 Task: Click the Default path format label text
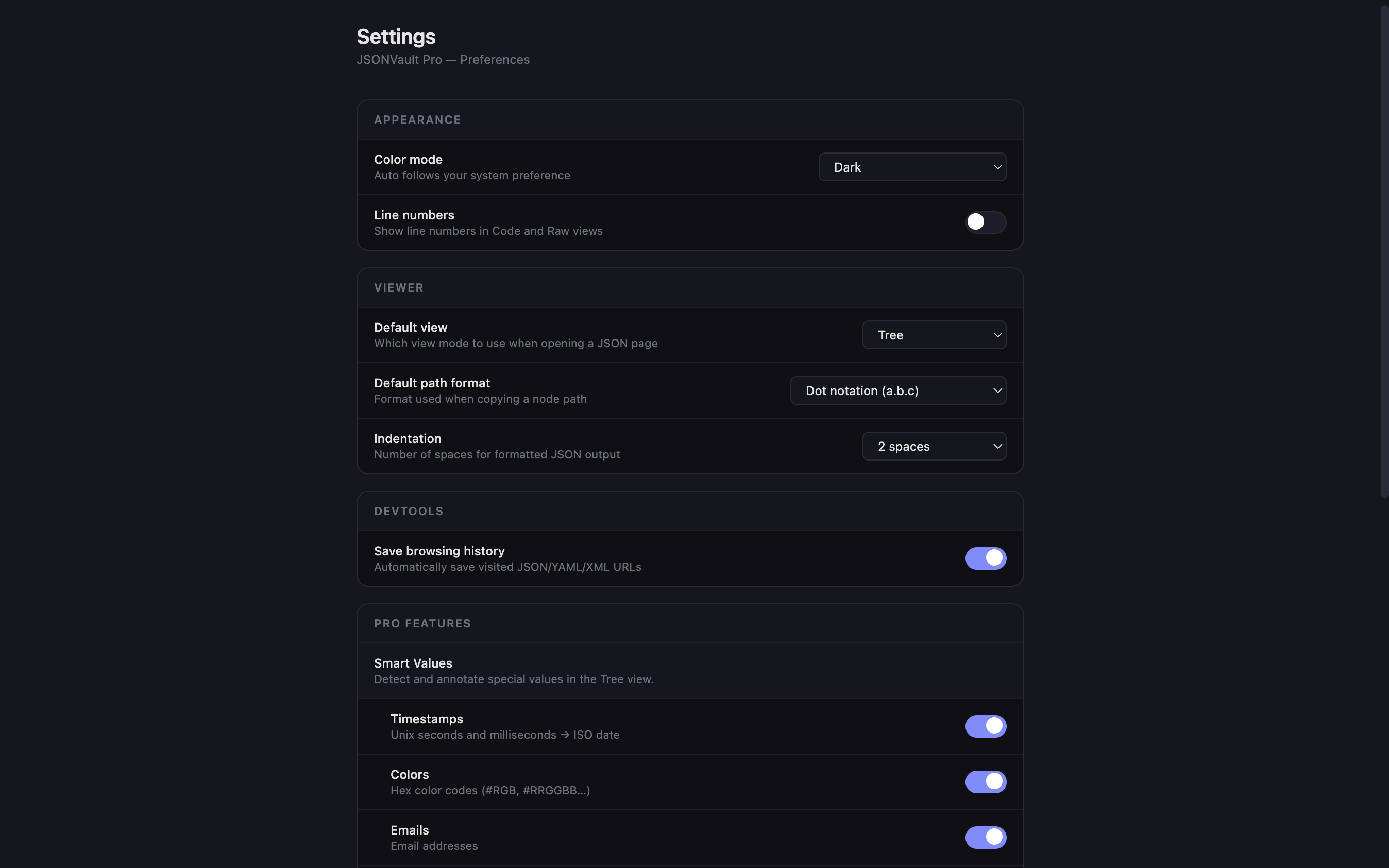[432, 383]
